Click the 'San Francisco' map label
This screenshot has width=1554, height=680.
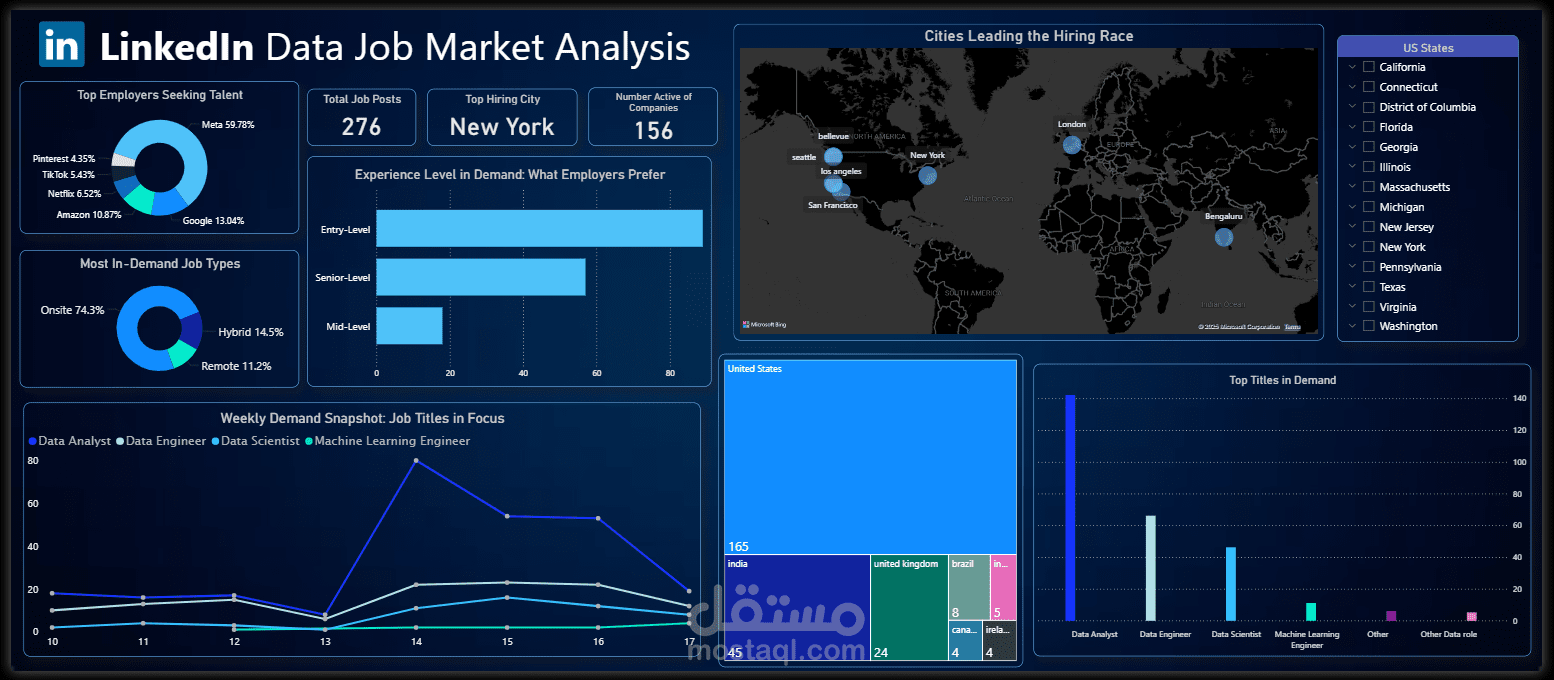coord(833,205)
